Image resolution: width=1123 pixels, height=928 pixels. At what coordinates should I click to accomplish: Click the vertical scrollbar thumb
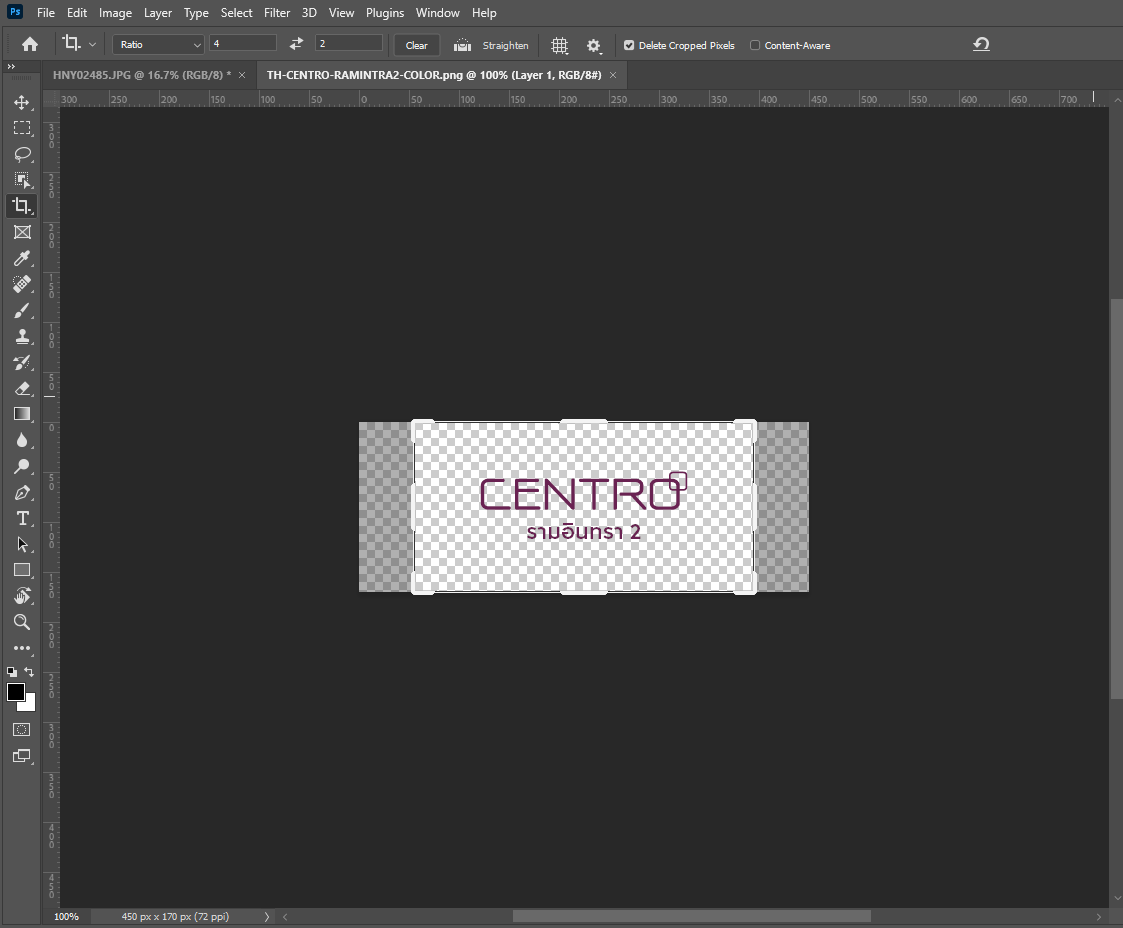1116,499
